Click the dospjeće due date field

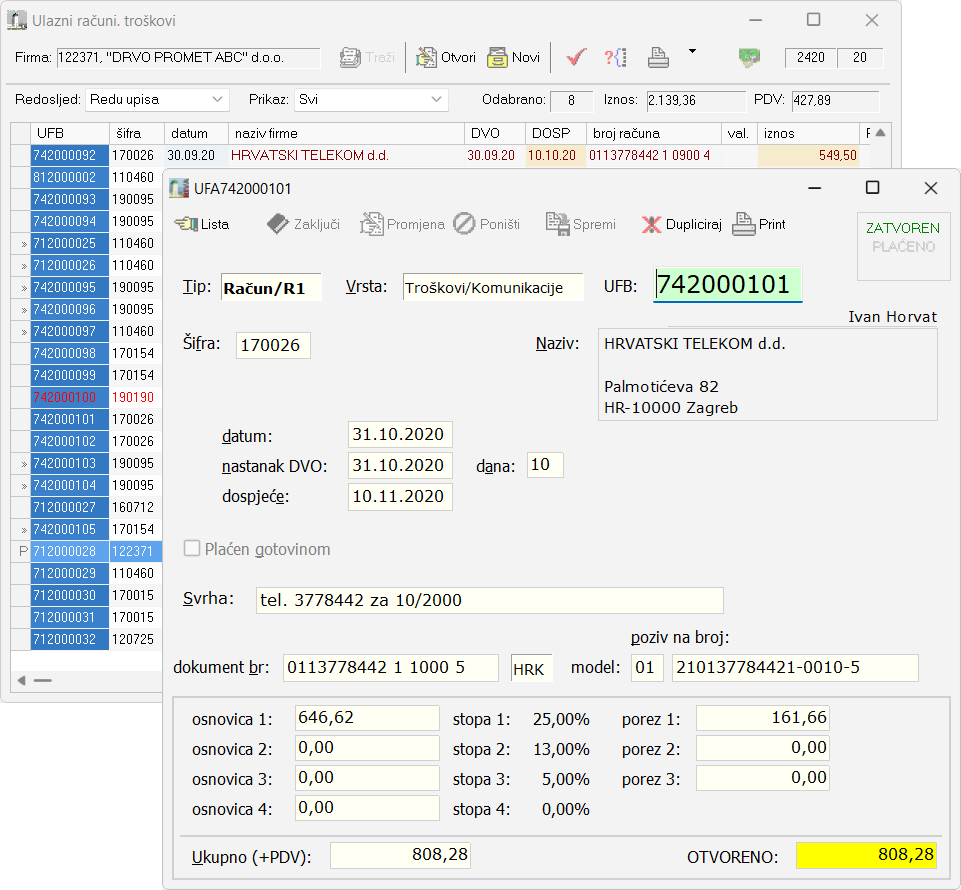point(400,496)
